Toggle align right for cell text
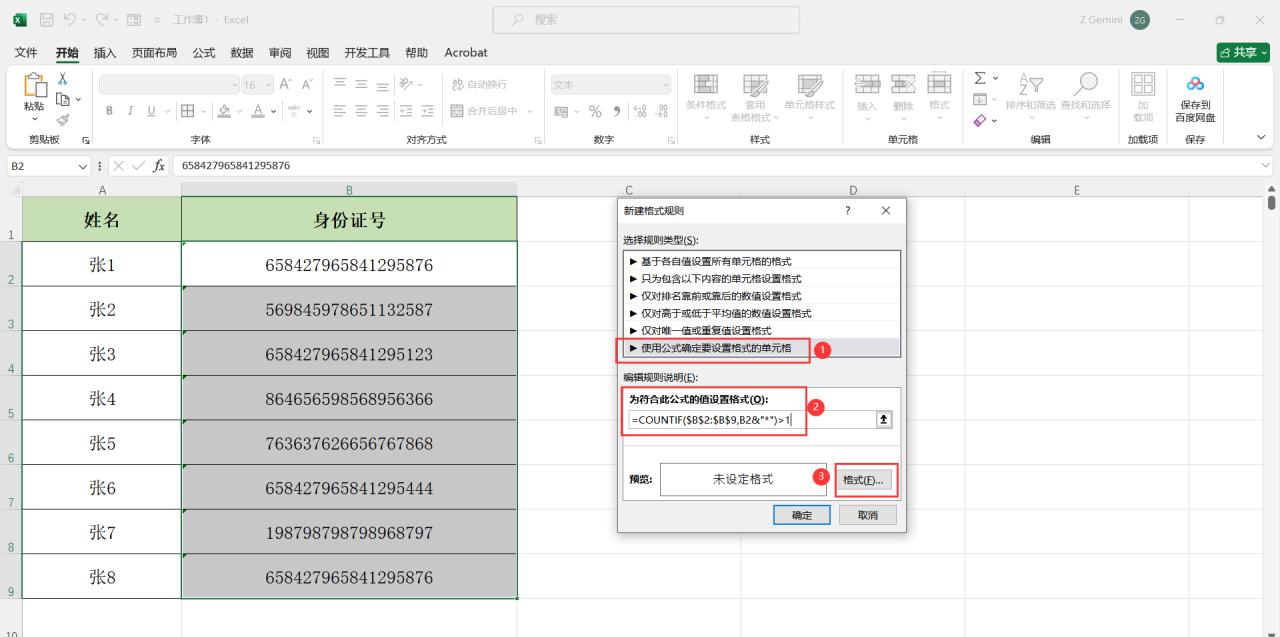The width and height of the screenshot is (1280, 637). click(x=384, y=111)
